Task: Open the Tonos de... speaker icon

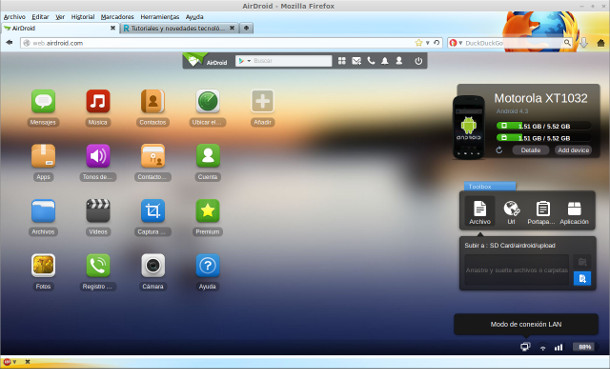Action: 98,156
